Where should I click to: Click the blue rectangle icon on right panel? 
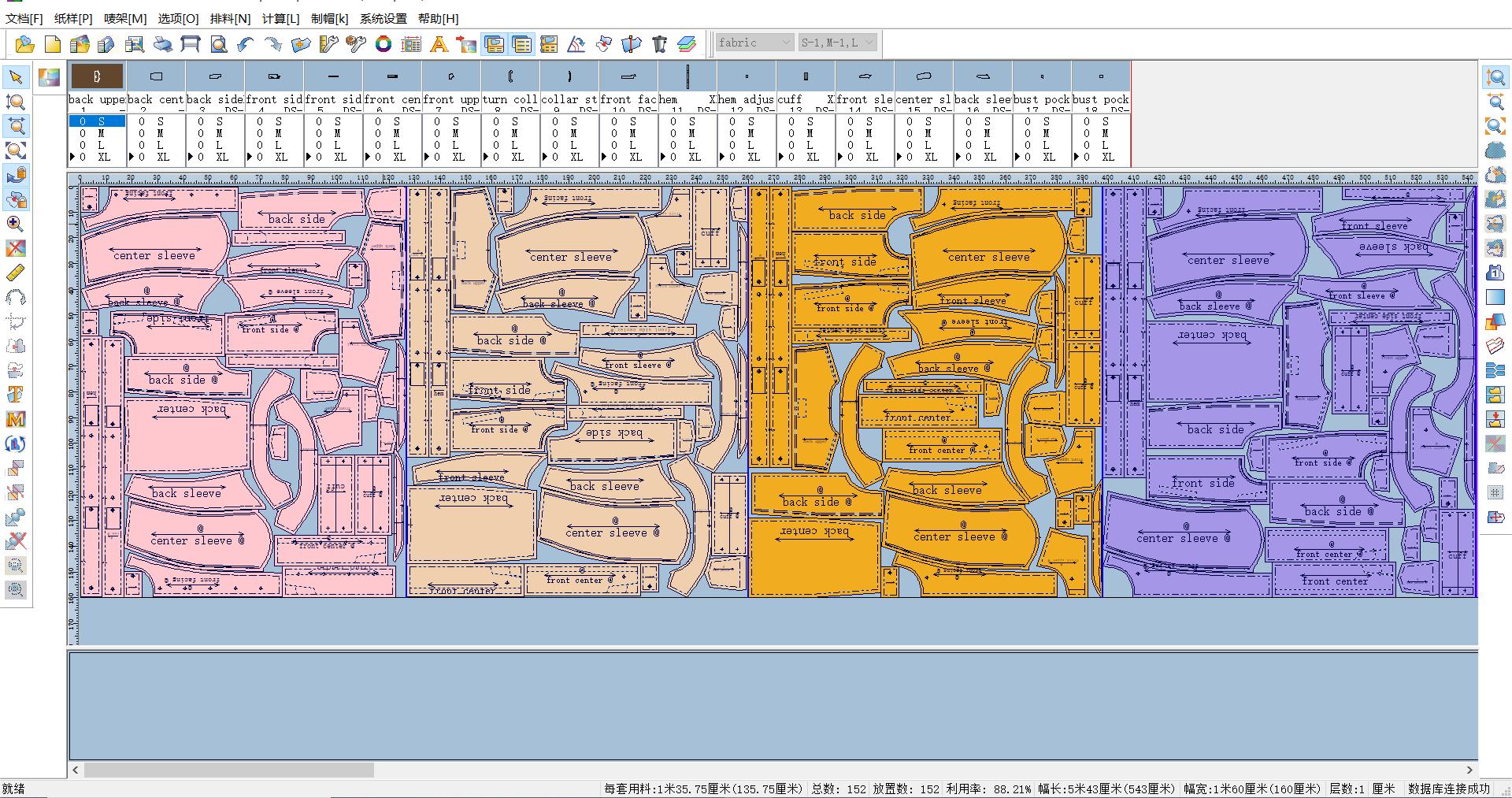click(x=1495, y=297)
